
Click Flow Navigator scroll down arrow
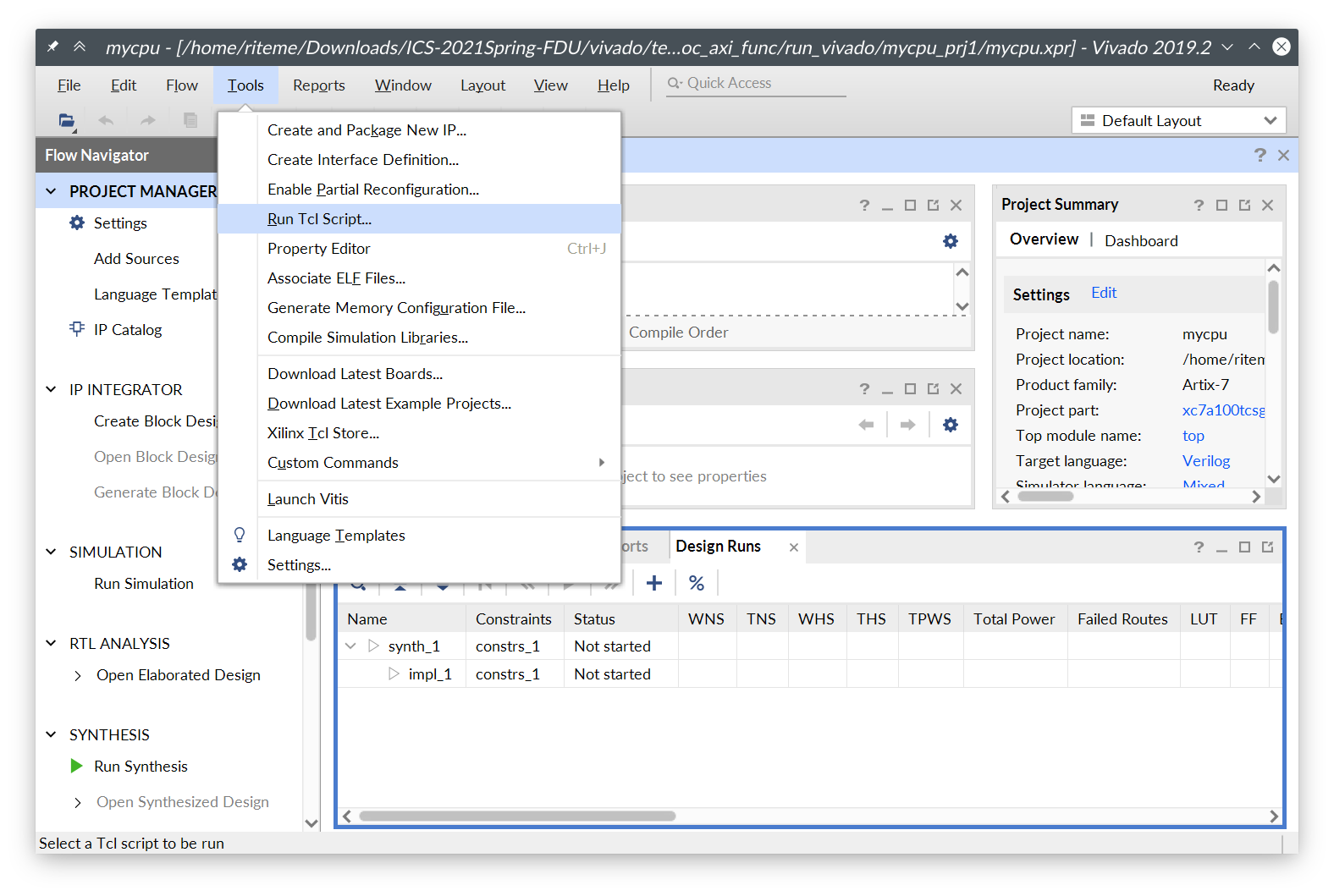[311, 822]
